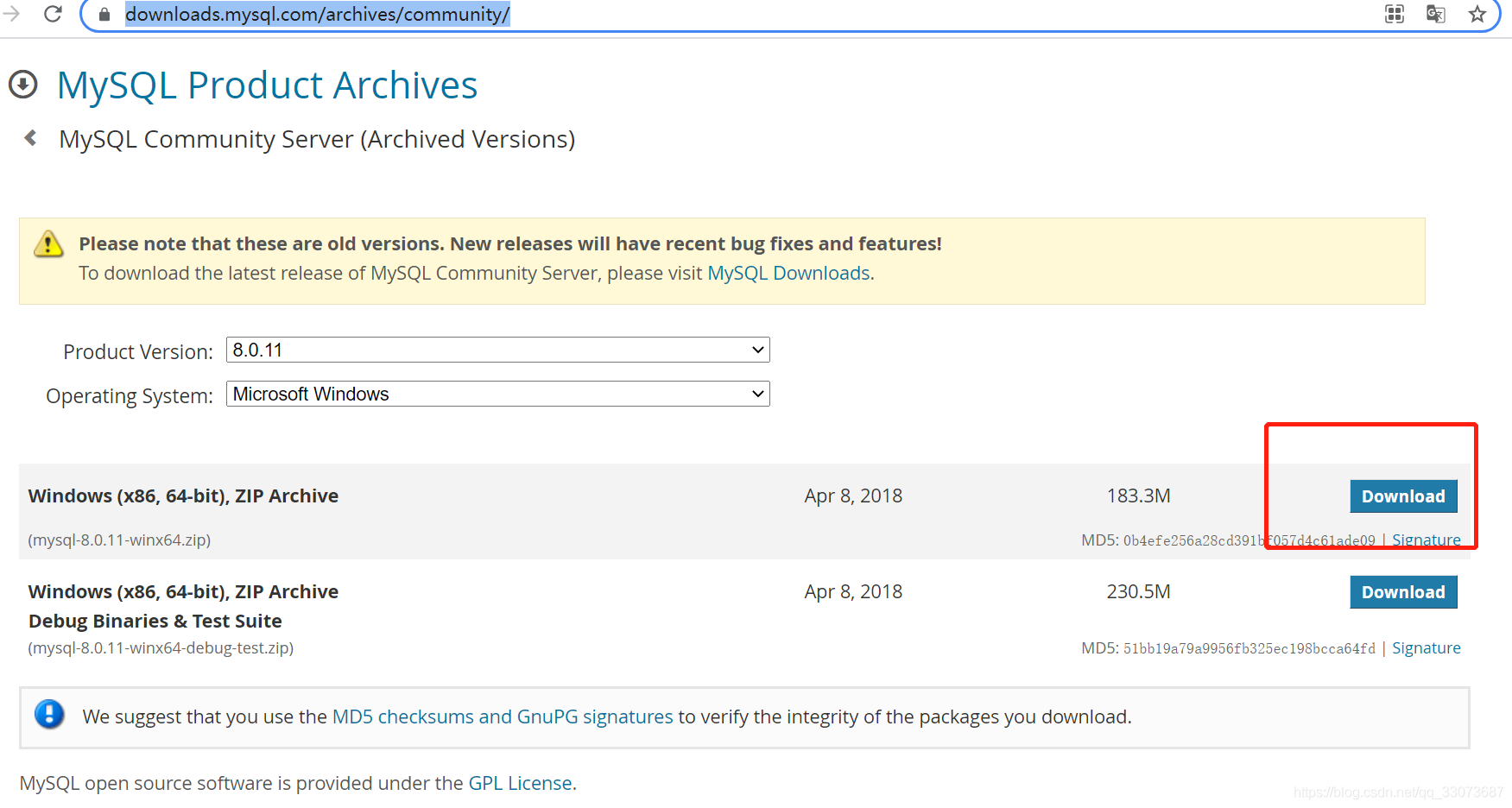The width and height of the screenshot is (1512, 808).
Task: Click the (mysql-8.0.11-winx64.zip) filename text
Action: (119, 540)
